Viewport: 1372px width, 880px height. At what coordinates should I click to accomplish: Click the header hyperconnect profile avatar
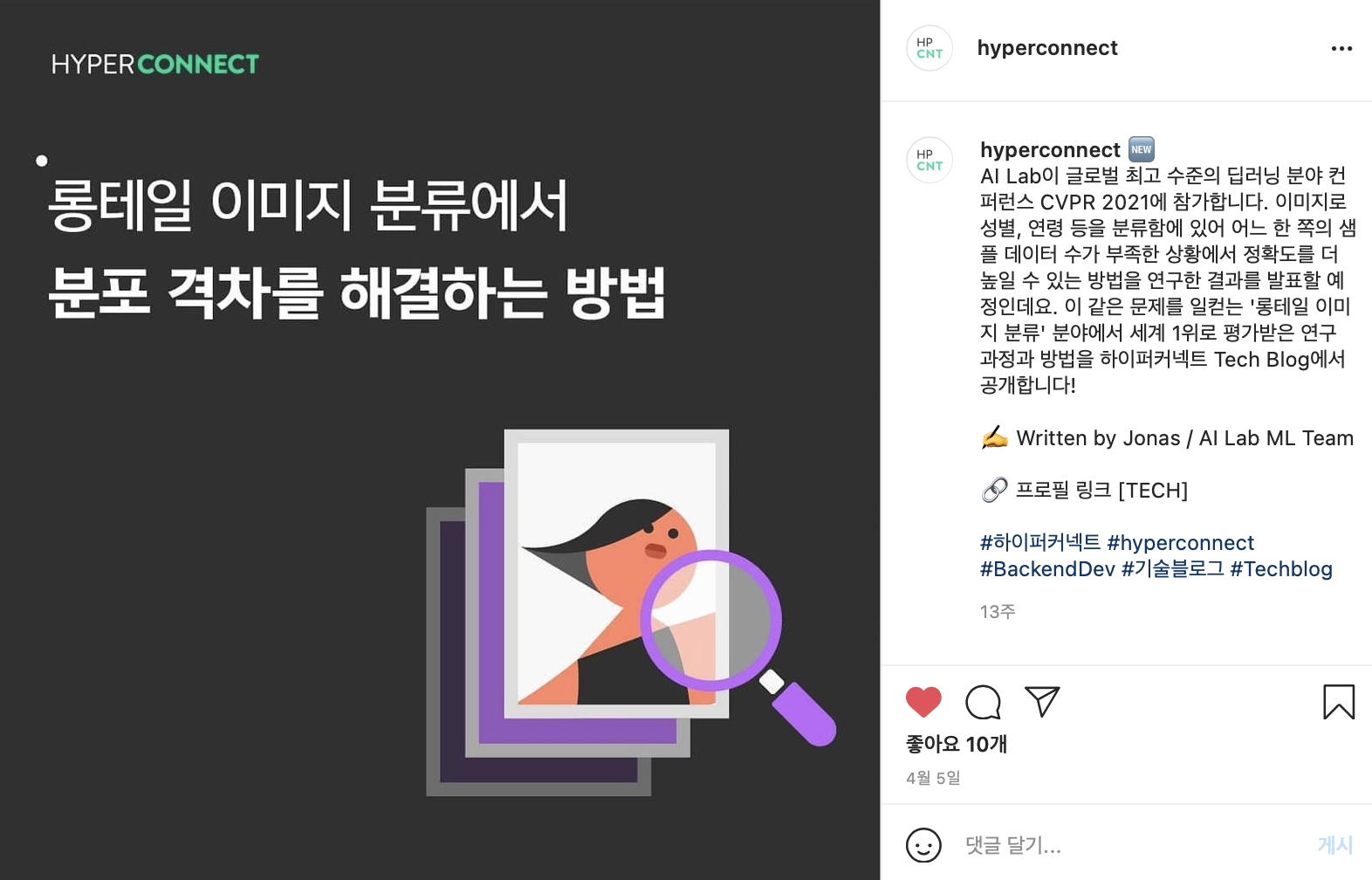pyautogui.click(x=930, y=48)
